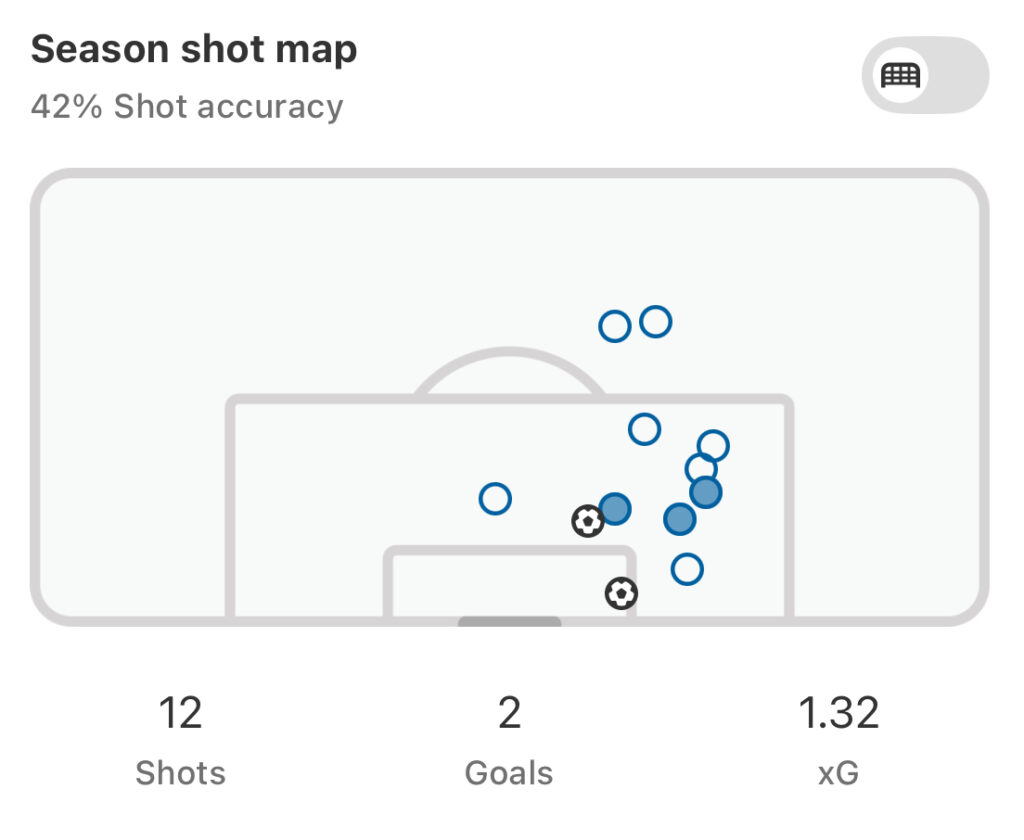This screenshot has width=1024, height=840.
Task: Select lowest open shot circle right of six-yard box
Action: pyautogui.click(x=687, y=570)
